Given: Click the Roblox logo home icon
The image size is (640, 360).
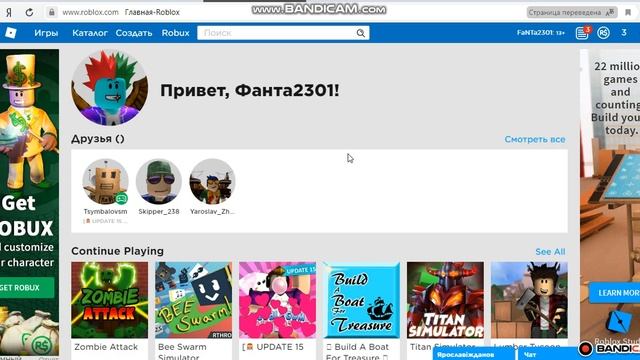Looking at the screenshot, I should (11, 33).
